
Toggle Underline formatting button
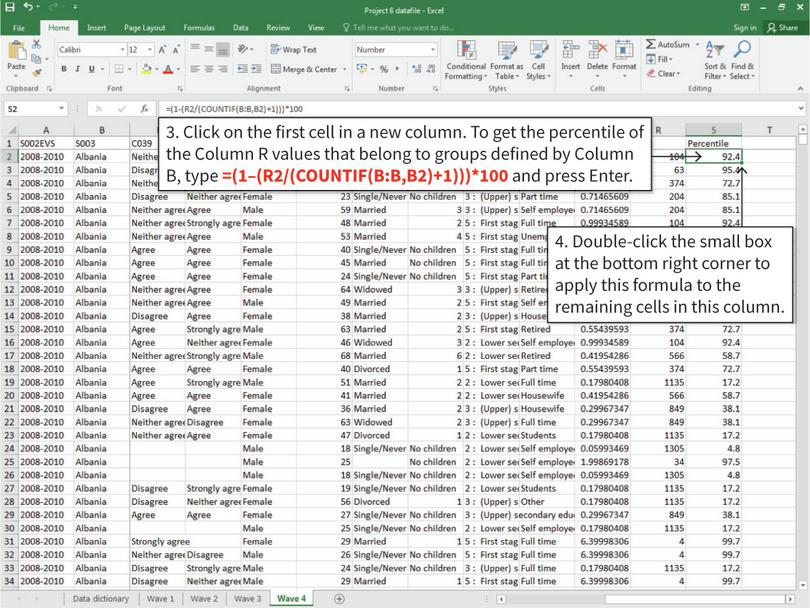click(x=91, y=69)
